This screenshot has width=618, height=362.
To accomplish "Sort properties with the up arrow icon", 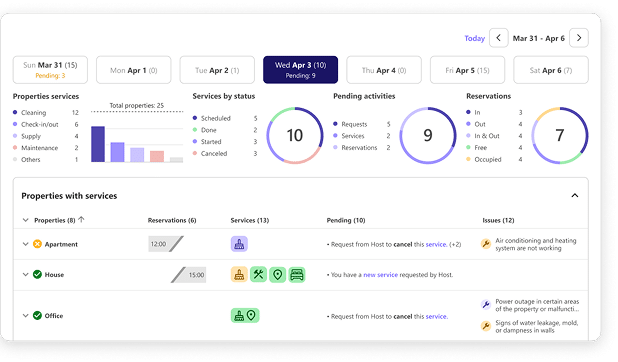I will [x=81, y=220].
